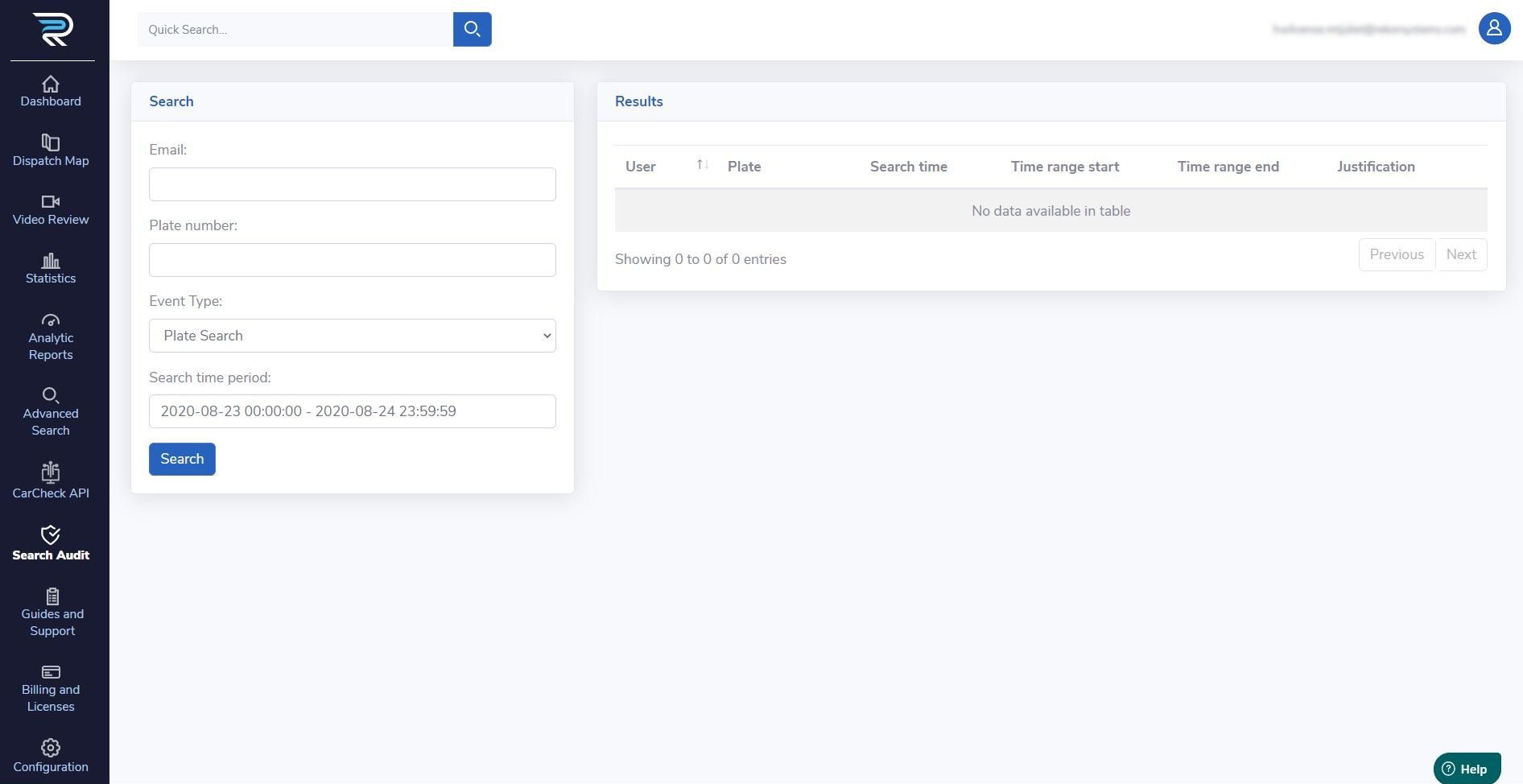This screenshot has height=784, width=1523.
Task: Open Billing and Licenses menu item
Action: pyautogui.click(x=51, y=689)
